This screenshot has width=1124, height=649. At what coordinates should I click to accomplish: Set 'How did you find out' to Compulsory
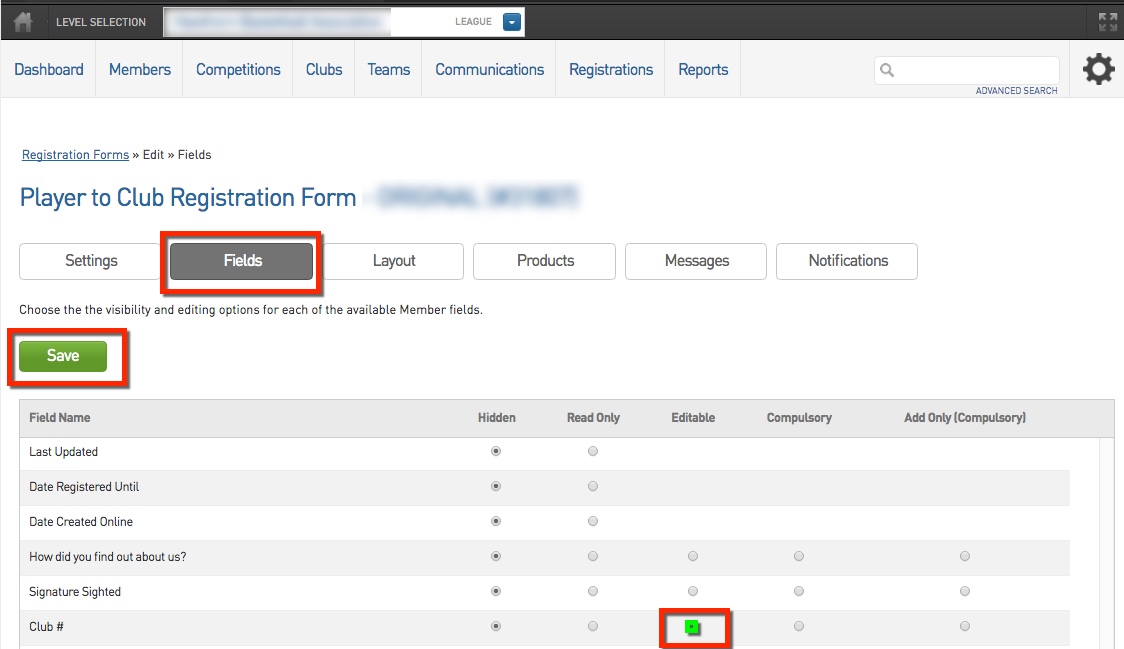point(799,556)
